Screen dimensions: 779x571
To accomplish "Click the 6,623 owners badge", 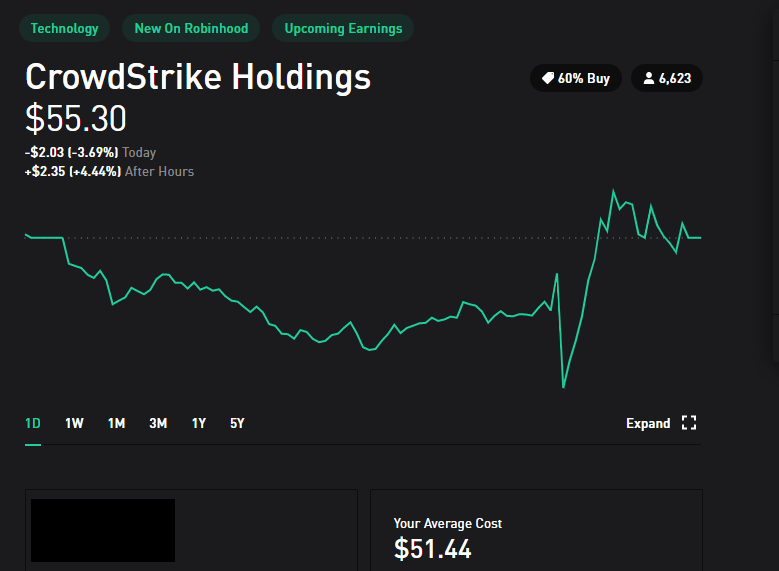I will coord(667,78).
